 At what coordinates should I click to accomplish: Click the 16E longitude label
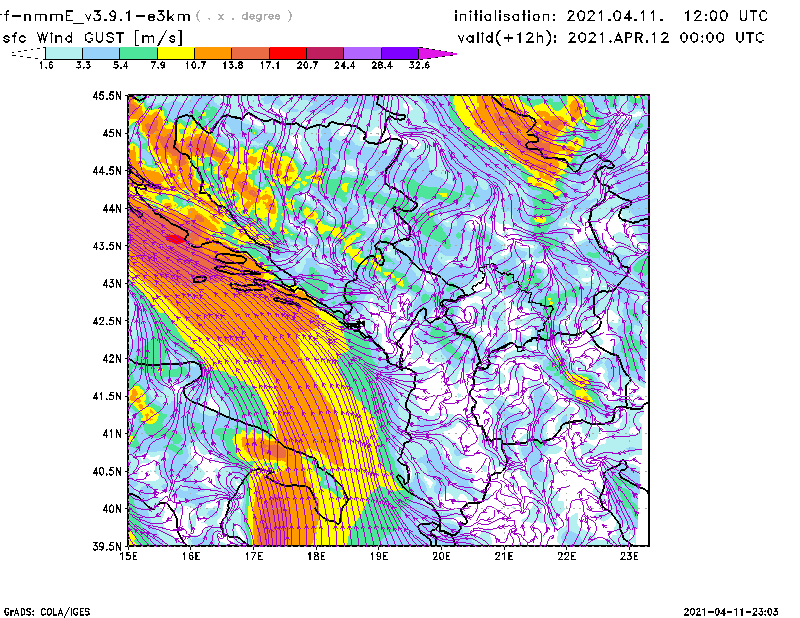[x=191, y=556]
